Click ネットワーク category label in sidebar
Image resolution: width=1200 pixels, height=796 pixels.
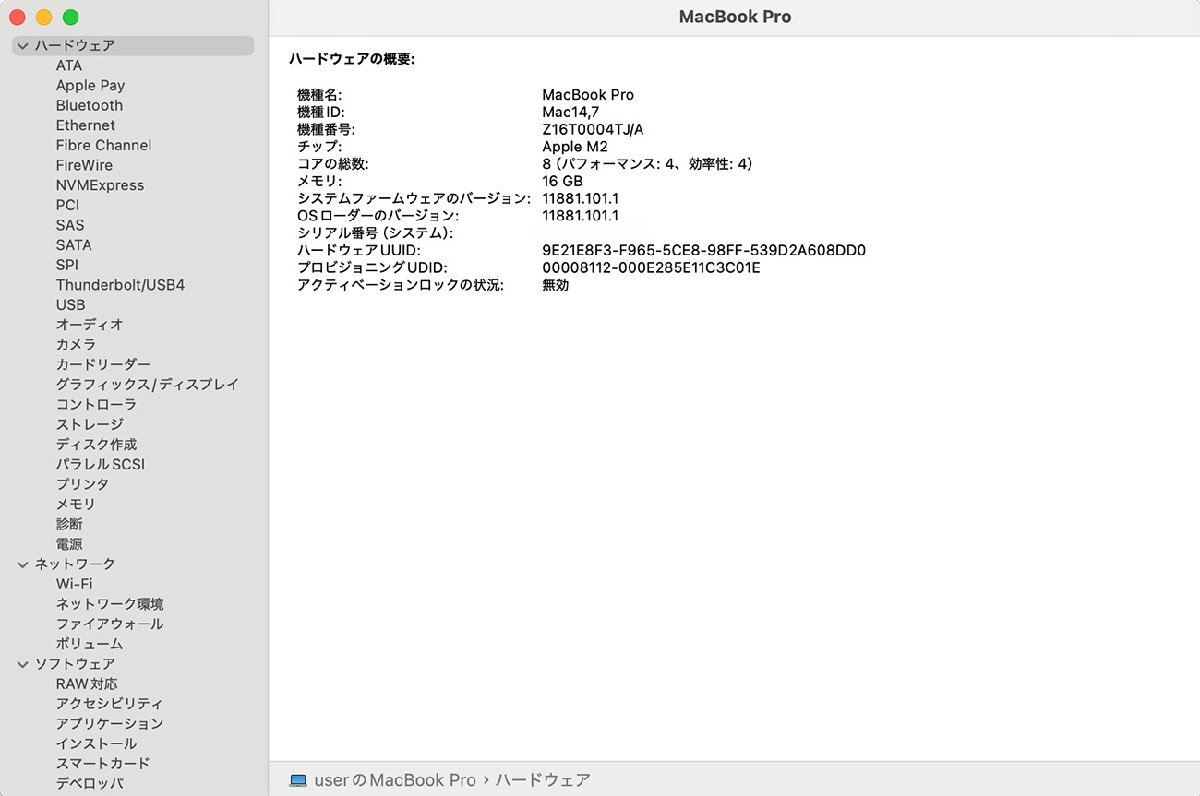75,565
